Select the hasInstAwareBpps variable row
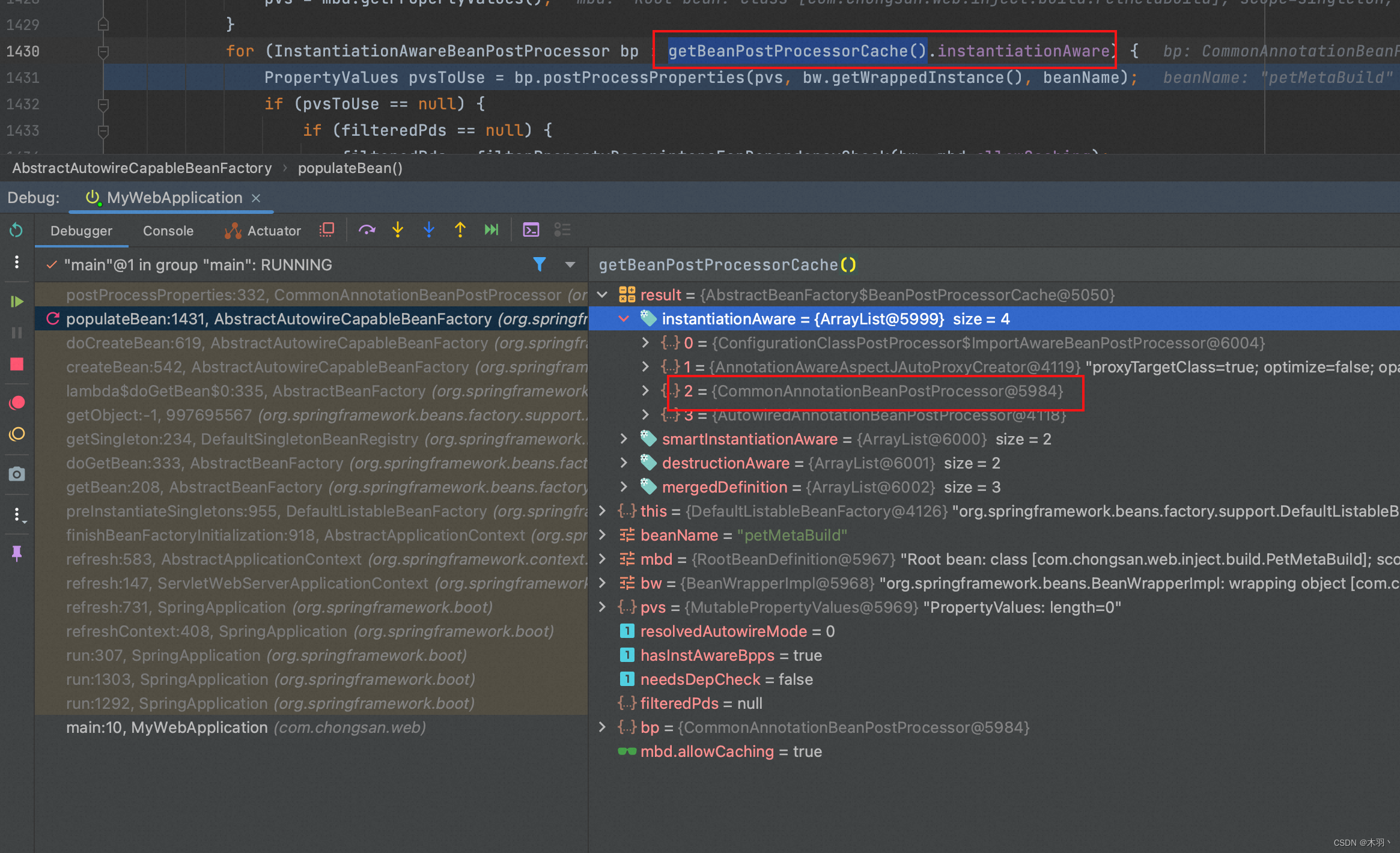 coord(994,655)
